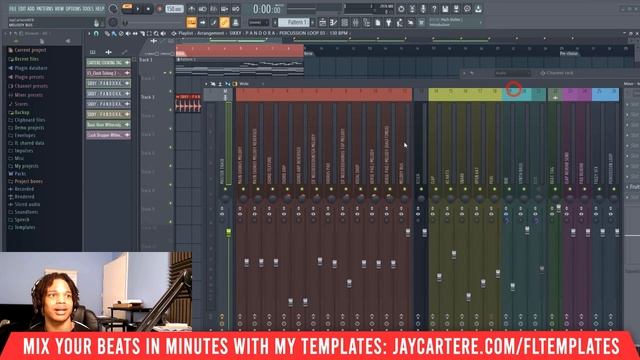Click the tempo display field
The width and height of the screenshot is (640, 360).
tap(174, 9)
